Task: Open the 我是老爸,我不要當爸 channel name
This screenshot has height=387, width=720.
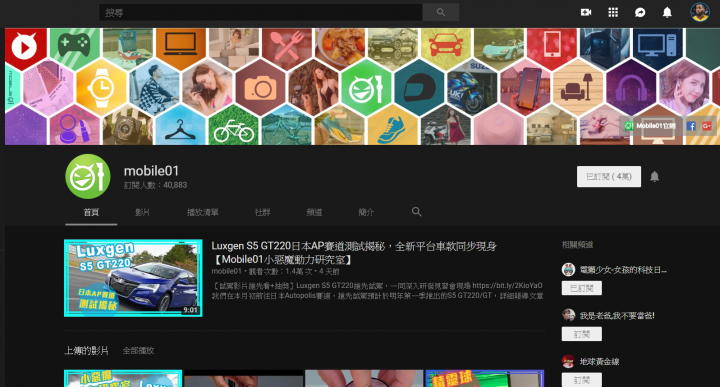Action: coord(617,315)
